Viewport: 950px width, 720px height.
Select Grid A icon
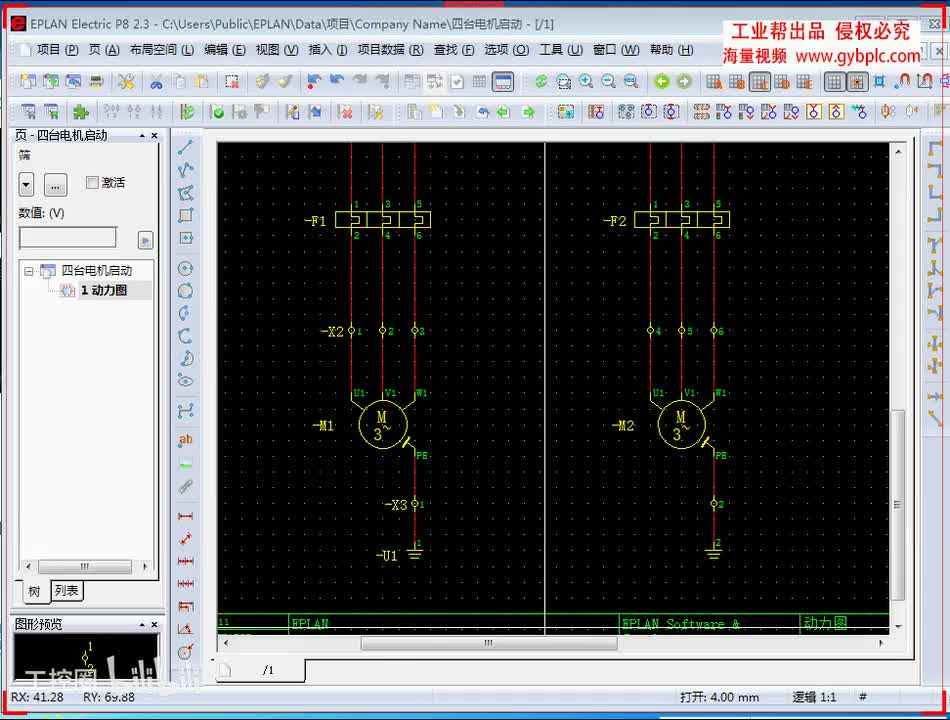click(x=714, y=82)
